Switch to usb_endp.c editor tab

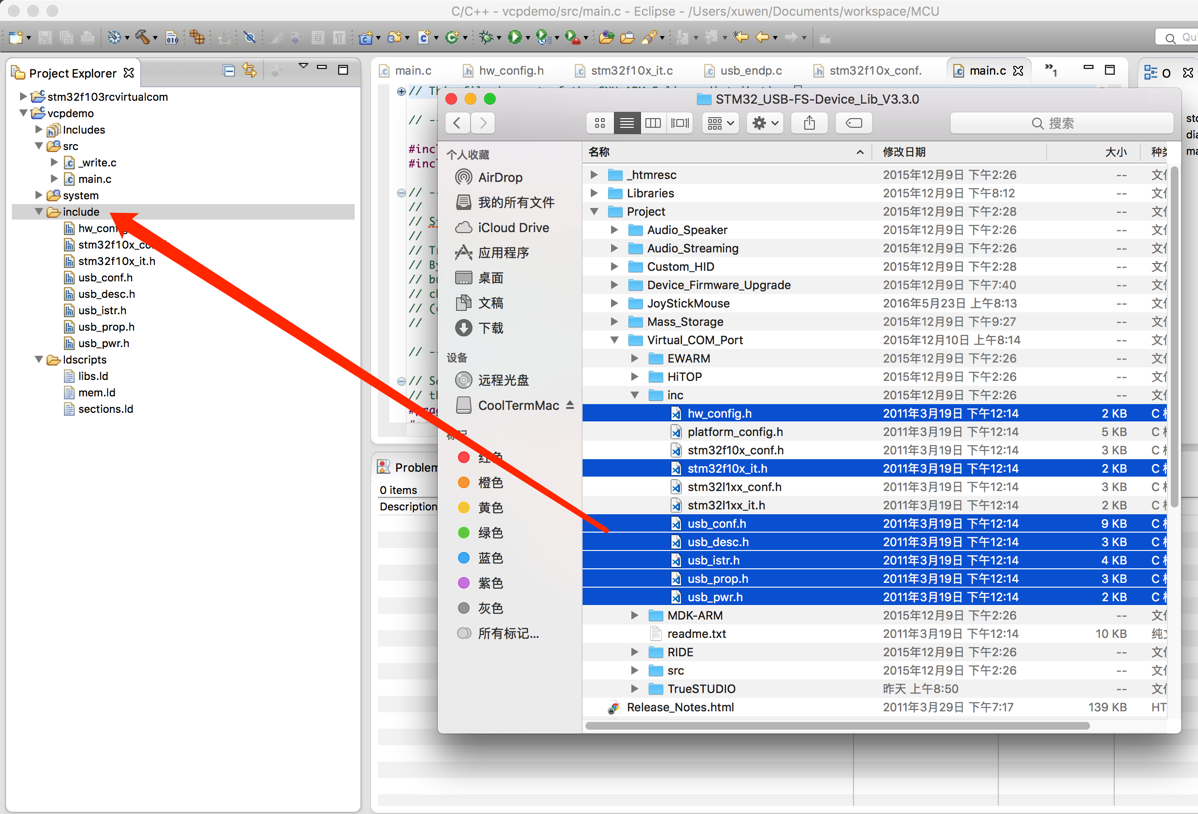point(743,70)
